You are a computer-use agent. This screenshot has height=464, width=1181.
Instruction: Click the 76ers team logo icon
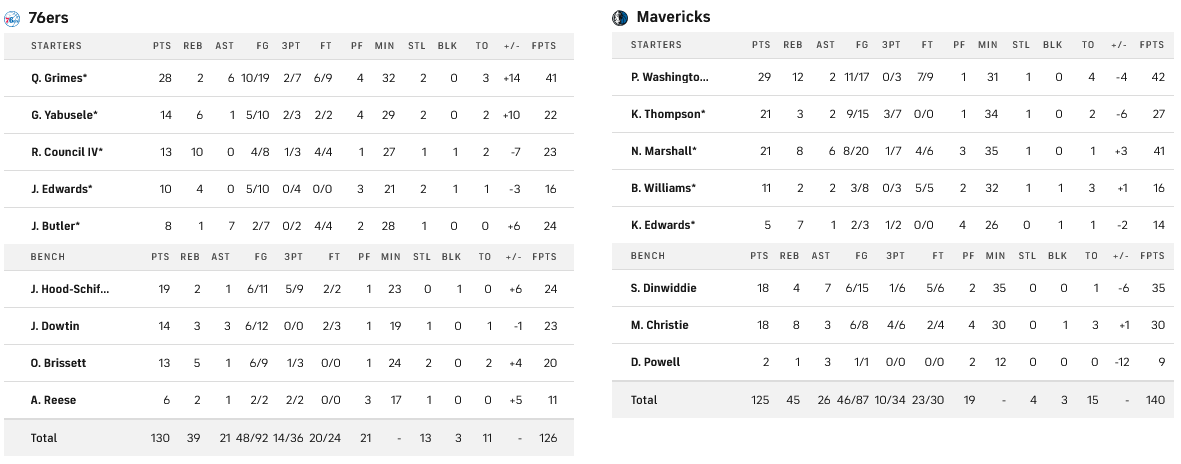pos(13,19)
